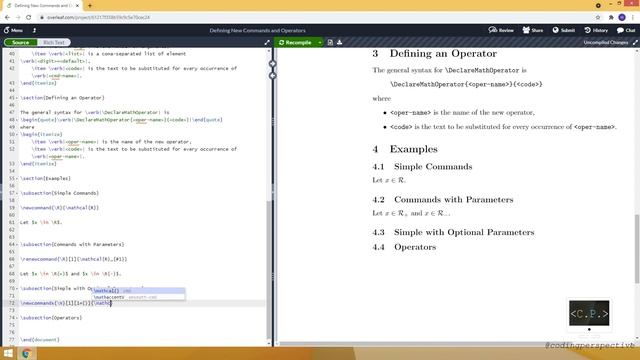The width and height of the screenshot is (640, 360).
Task: Collapse the fold at line 50 itemize
Action: [17, 134]
